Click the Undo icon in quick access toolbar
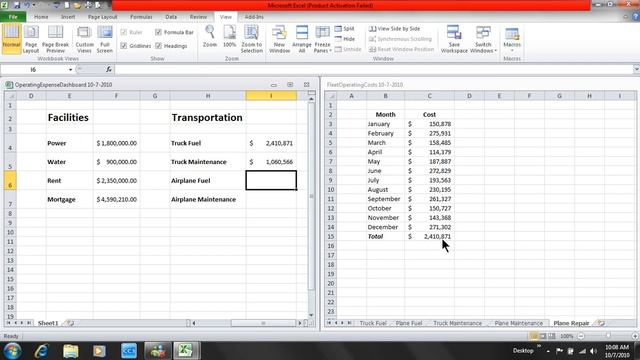The width and height of the screenshot is (640, 360). 27,5
